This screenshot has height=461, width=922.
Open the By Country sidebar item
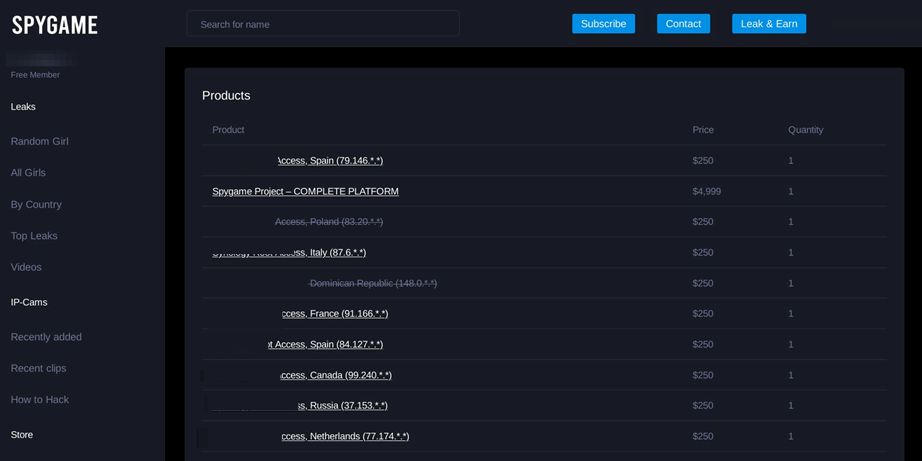[36, 205]
